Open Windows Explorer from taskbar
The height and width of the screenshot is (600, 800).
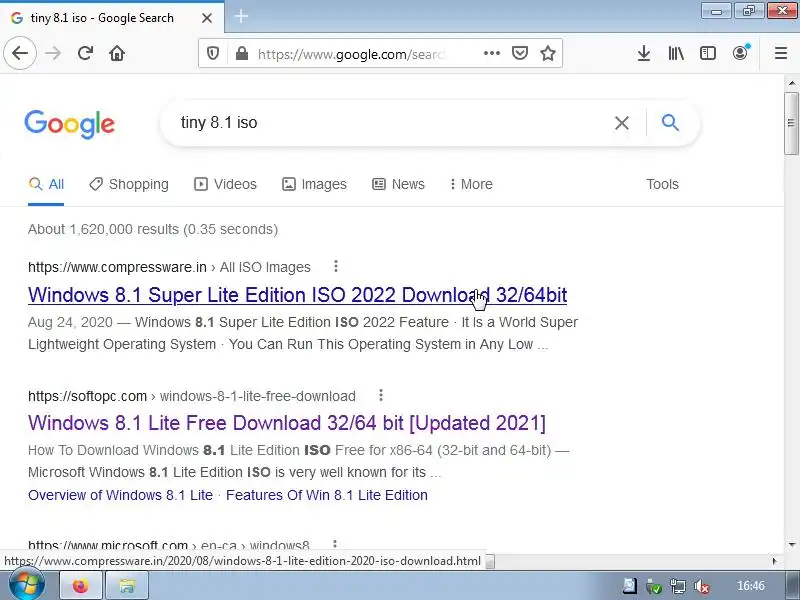pos(127,586)
